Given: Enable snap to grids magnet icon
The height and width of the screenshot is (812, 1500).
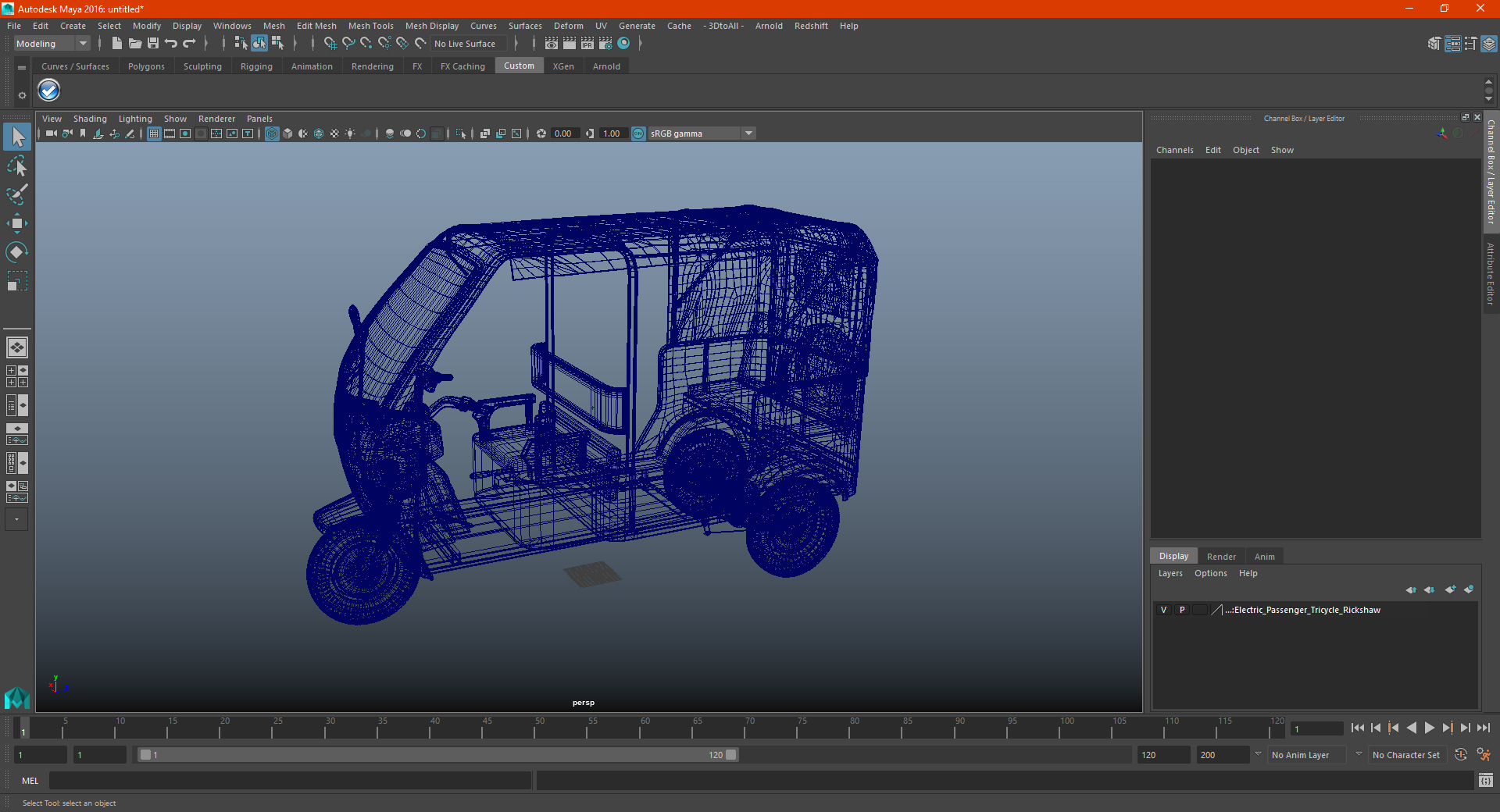Looking at the screenshot, I should 330,44.
